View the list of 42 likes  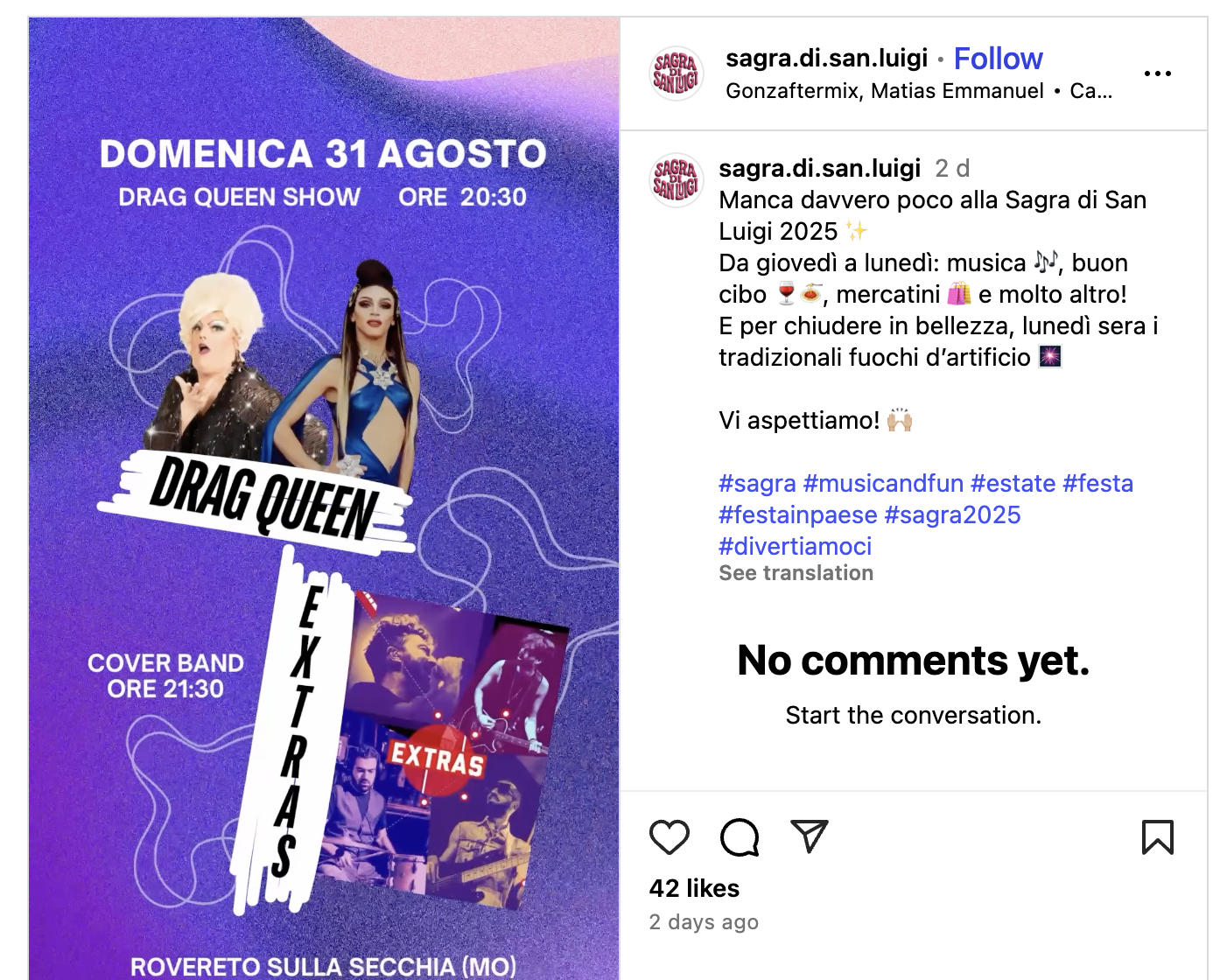(x=694, y=888)
